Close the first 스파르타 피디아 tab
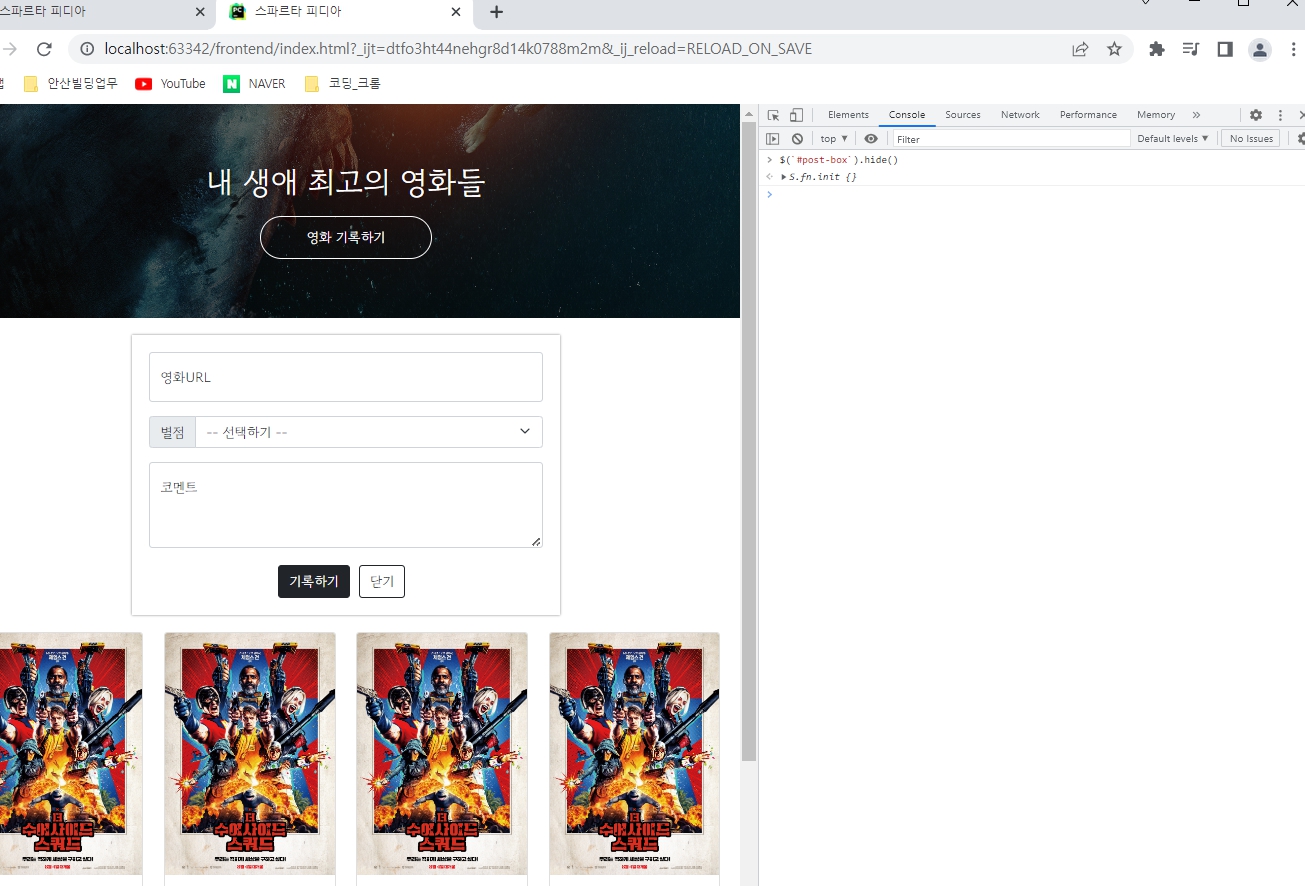The width and height of the screenshot is (1305, 886). click(x=201, y=12)
